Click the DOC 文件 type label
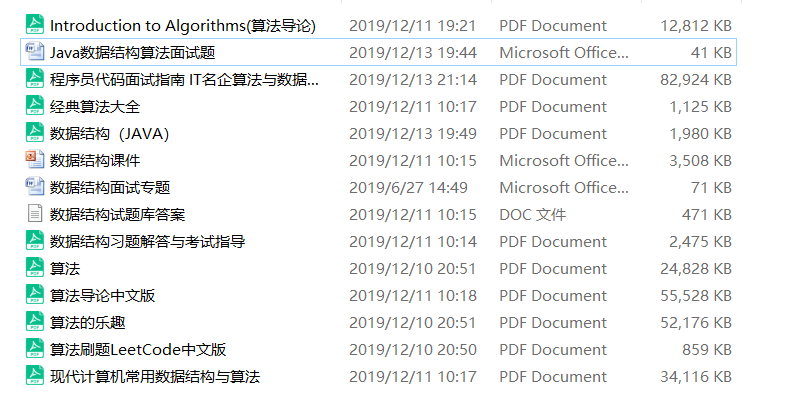Viewport: 810px width, 408px height. (533, 214)
